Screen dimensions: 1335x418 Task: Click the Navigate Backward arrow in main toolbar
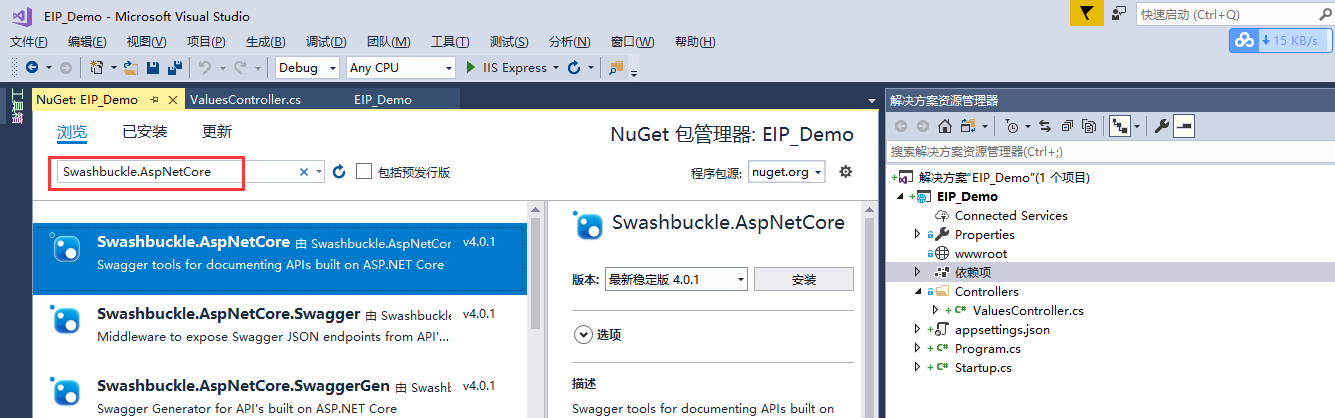[32, 68]
